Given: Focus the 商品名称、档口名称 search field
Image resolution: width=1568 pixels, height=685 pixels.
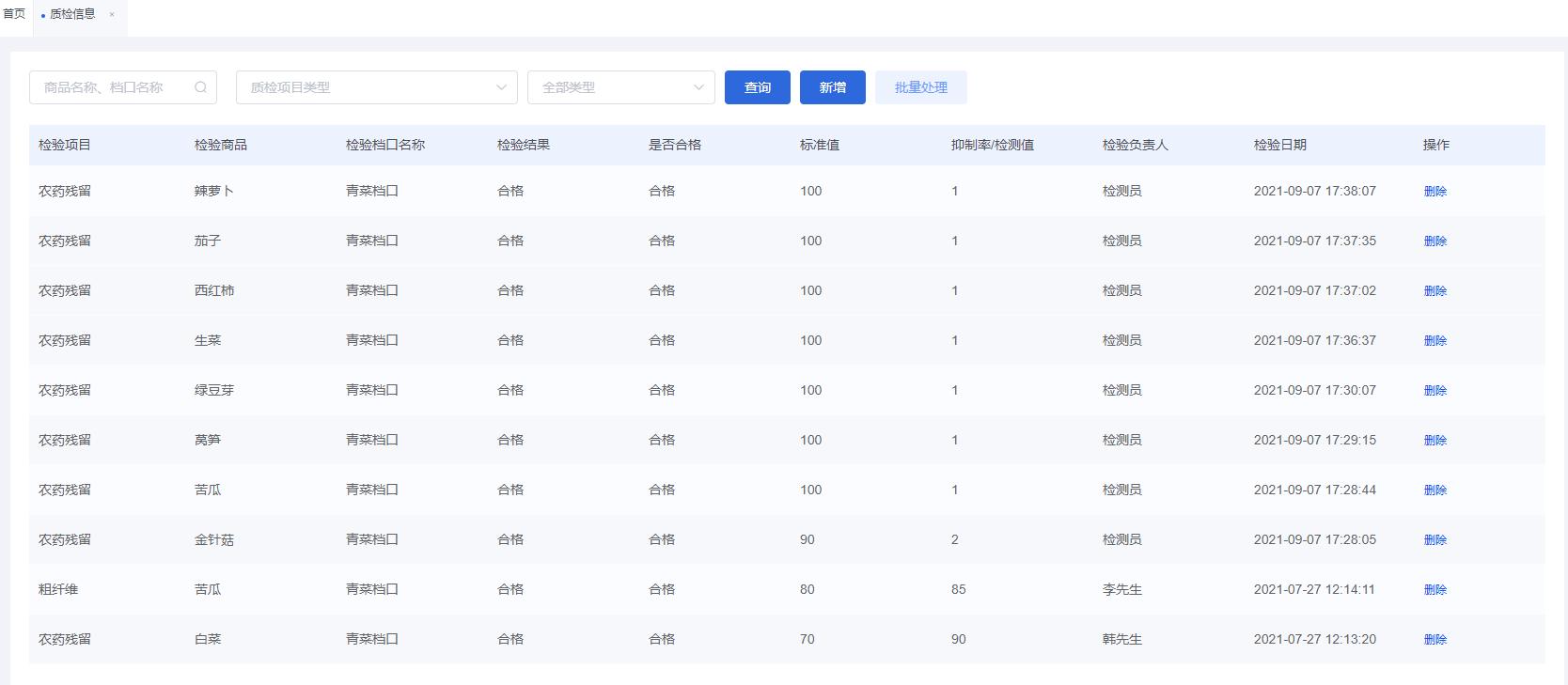Looking at the screenshot, I should pyautogui.click(x=113, y=87).
